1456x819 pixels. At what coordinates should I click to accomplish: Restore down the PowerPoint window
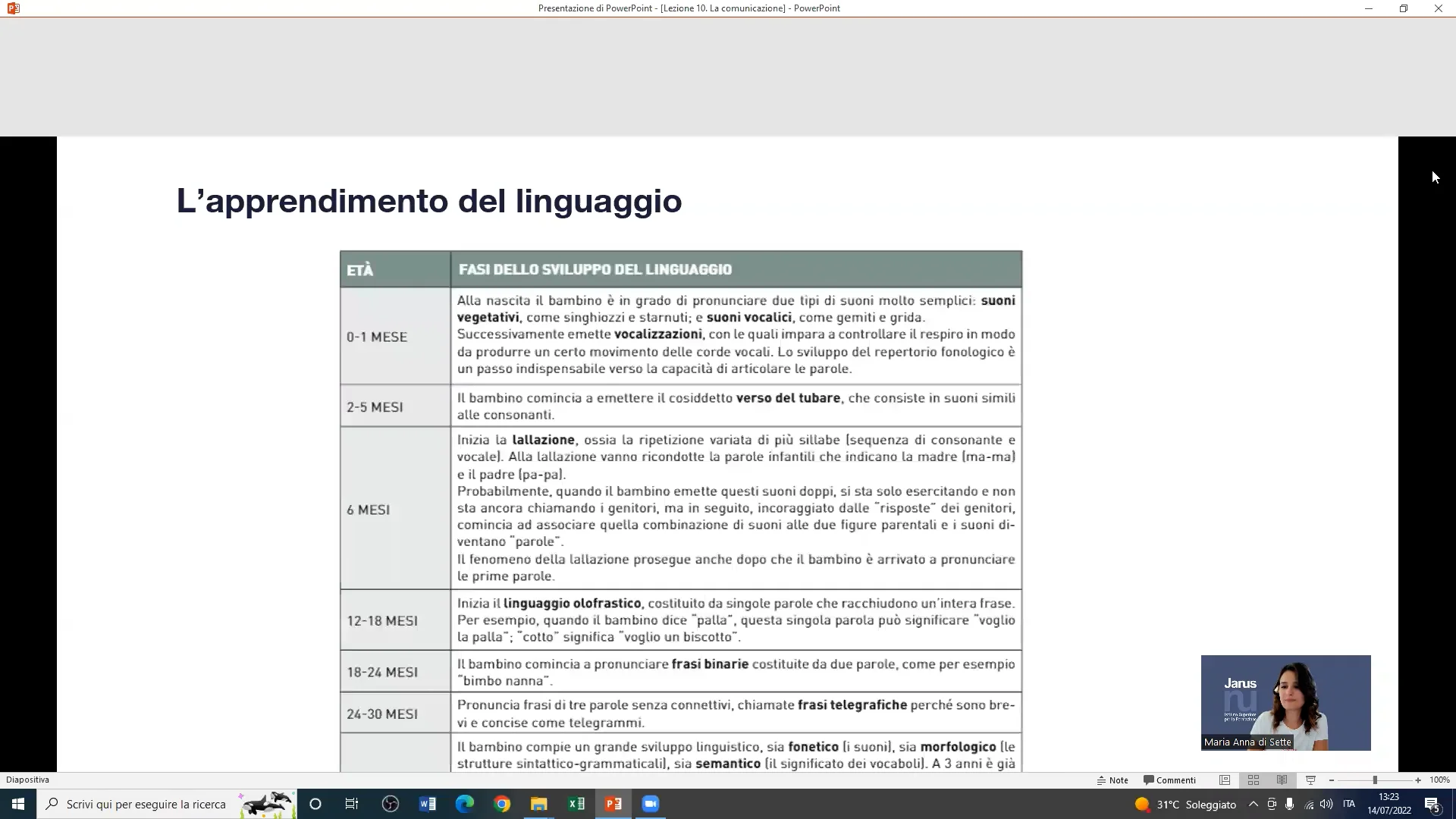point(1404,8)
